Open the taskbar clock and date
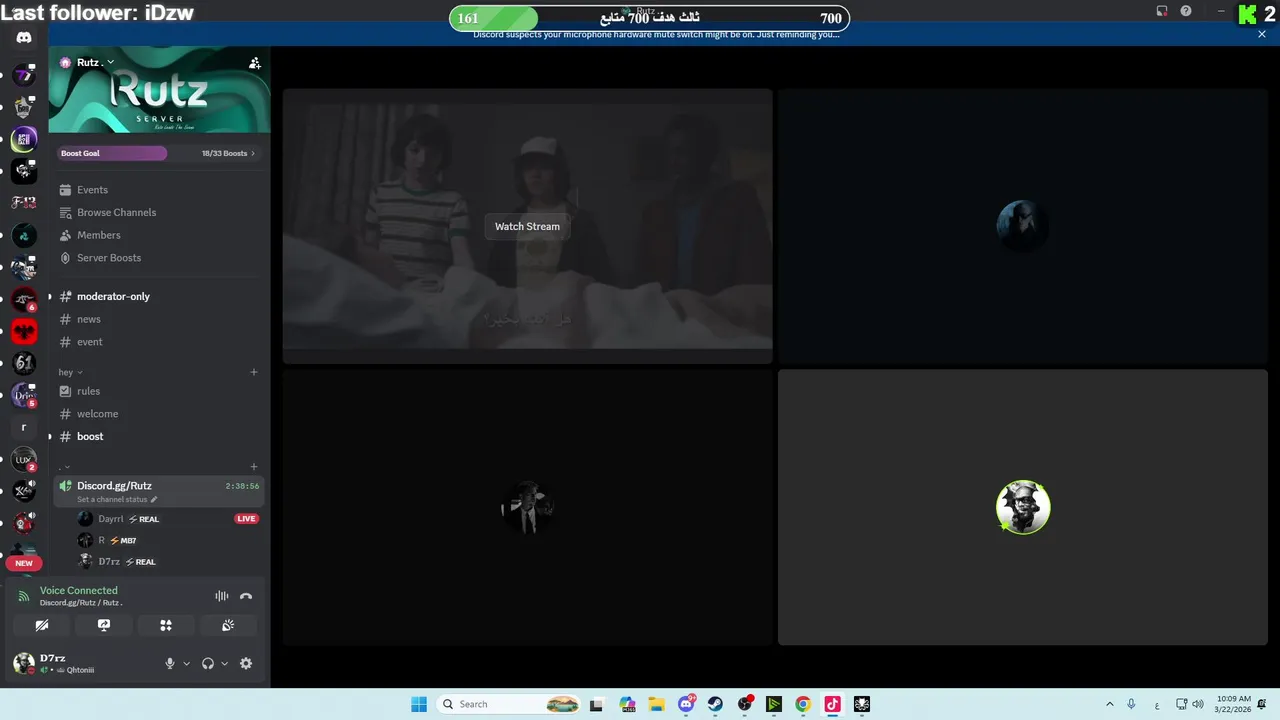This screenshot has width=1280, height=720. click(1234, 704)
